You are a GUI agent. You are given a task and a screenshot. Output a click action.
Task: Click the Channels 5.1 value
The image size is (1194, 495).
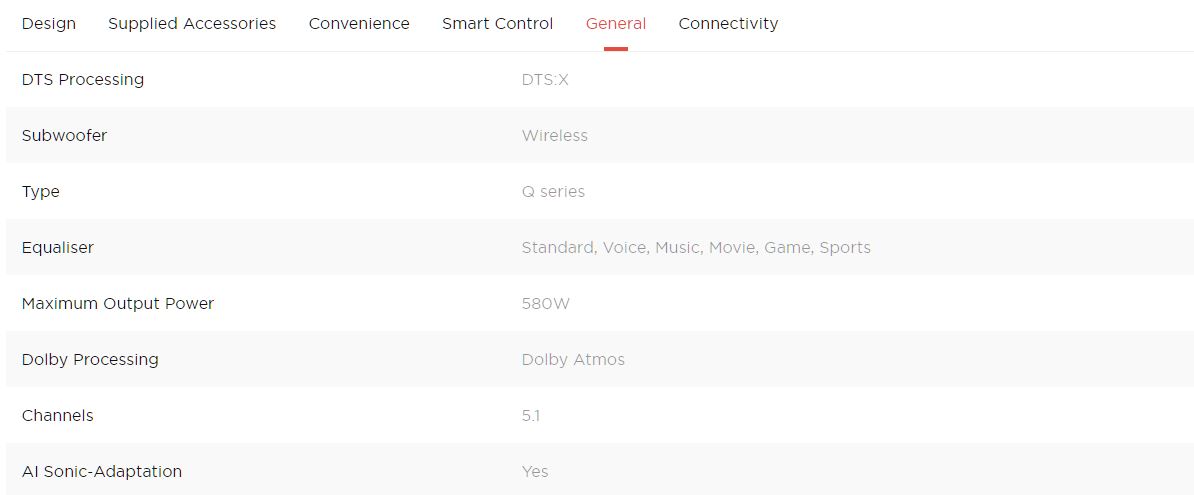point(531,416)
